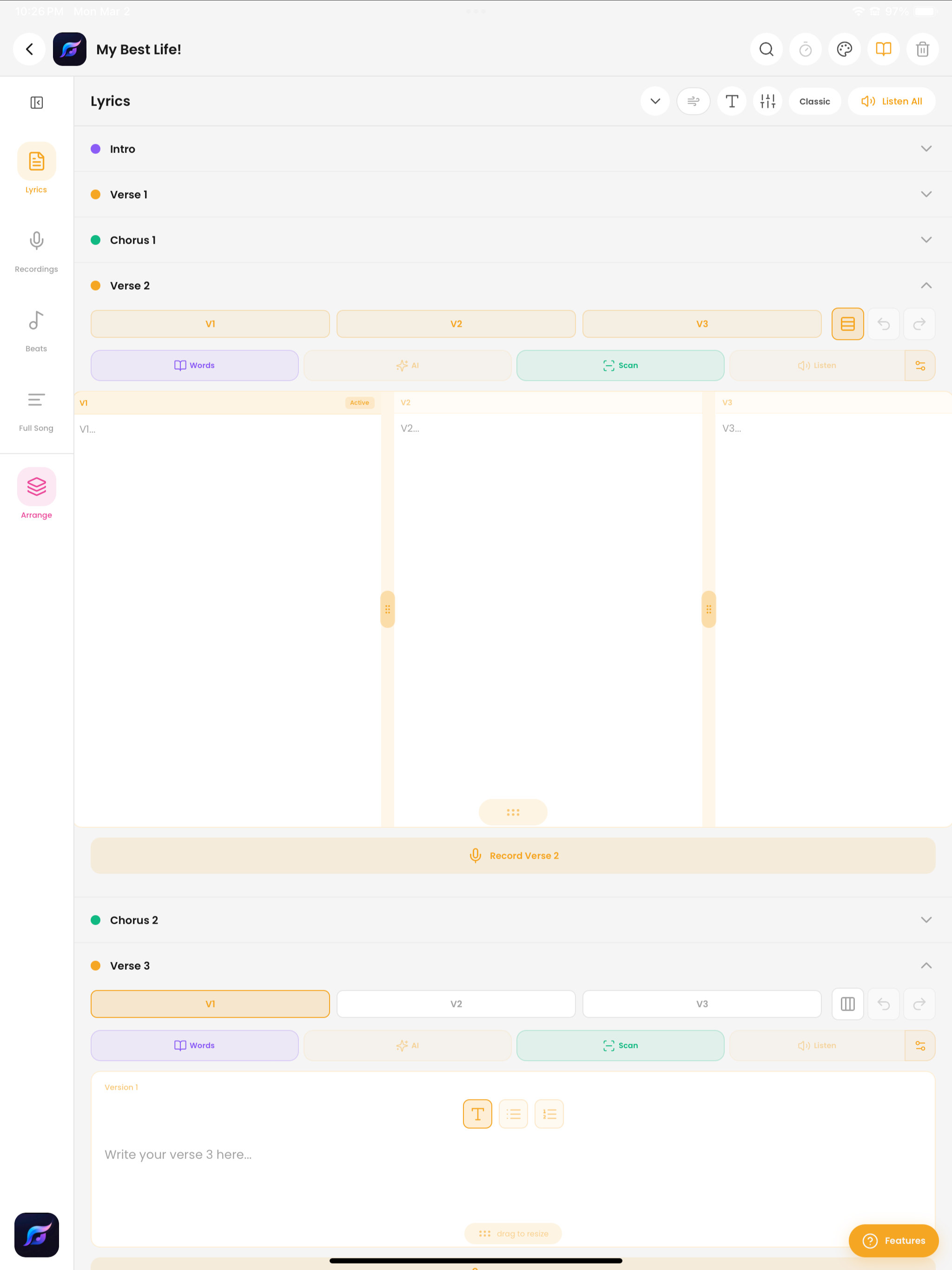The image size is (952, 1270).
Task: Open the Arrange section
Action: pyautogui.click(x=36, y=494)
